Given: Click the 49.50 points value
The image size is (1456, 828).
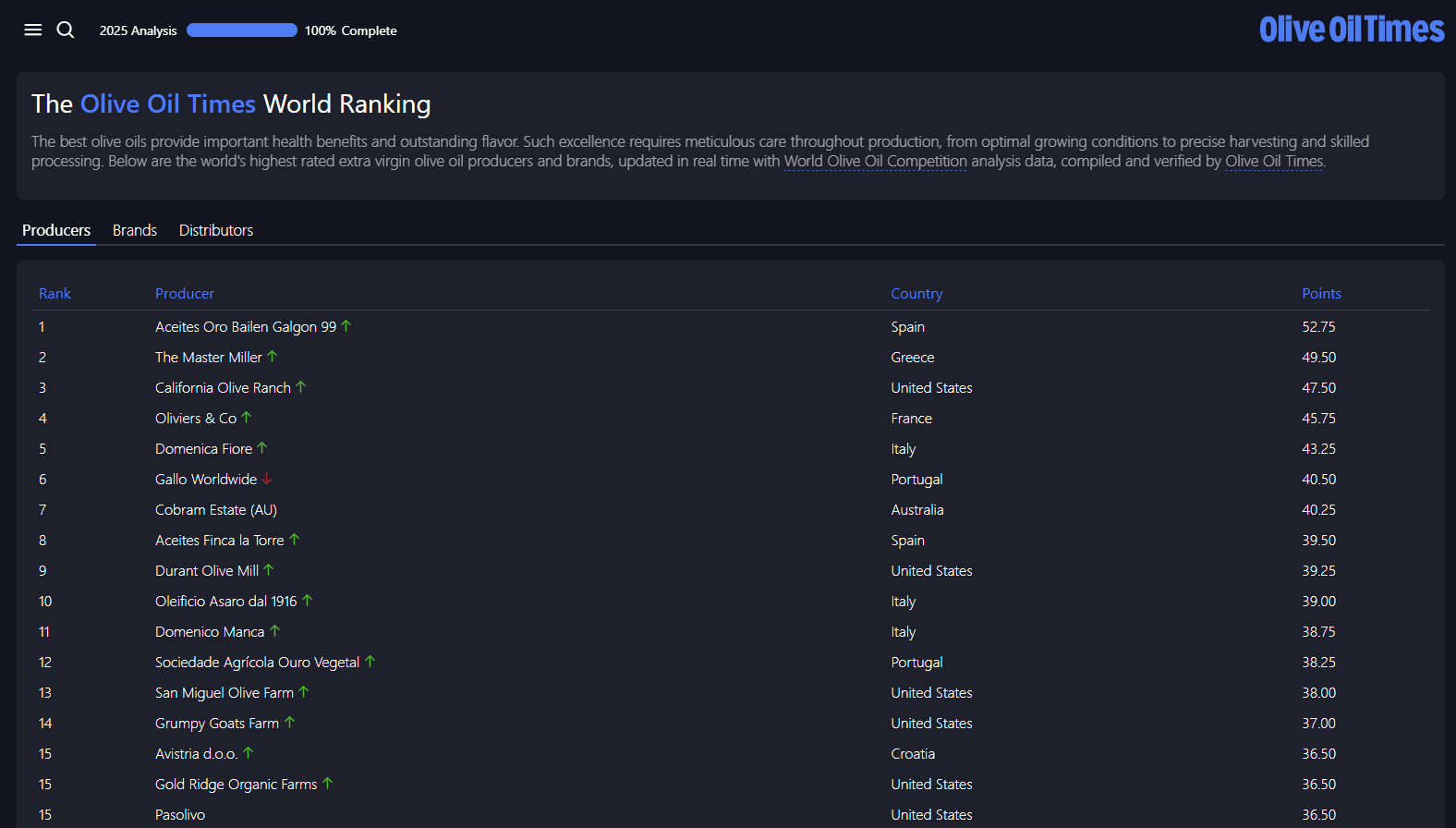Looking at the screenshot, I should point(1319,358).
